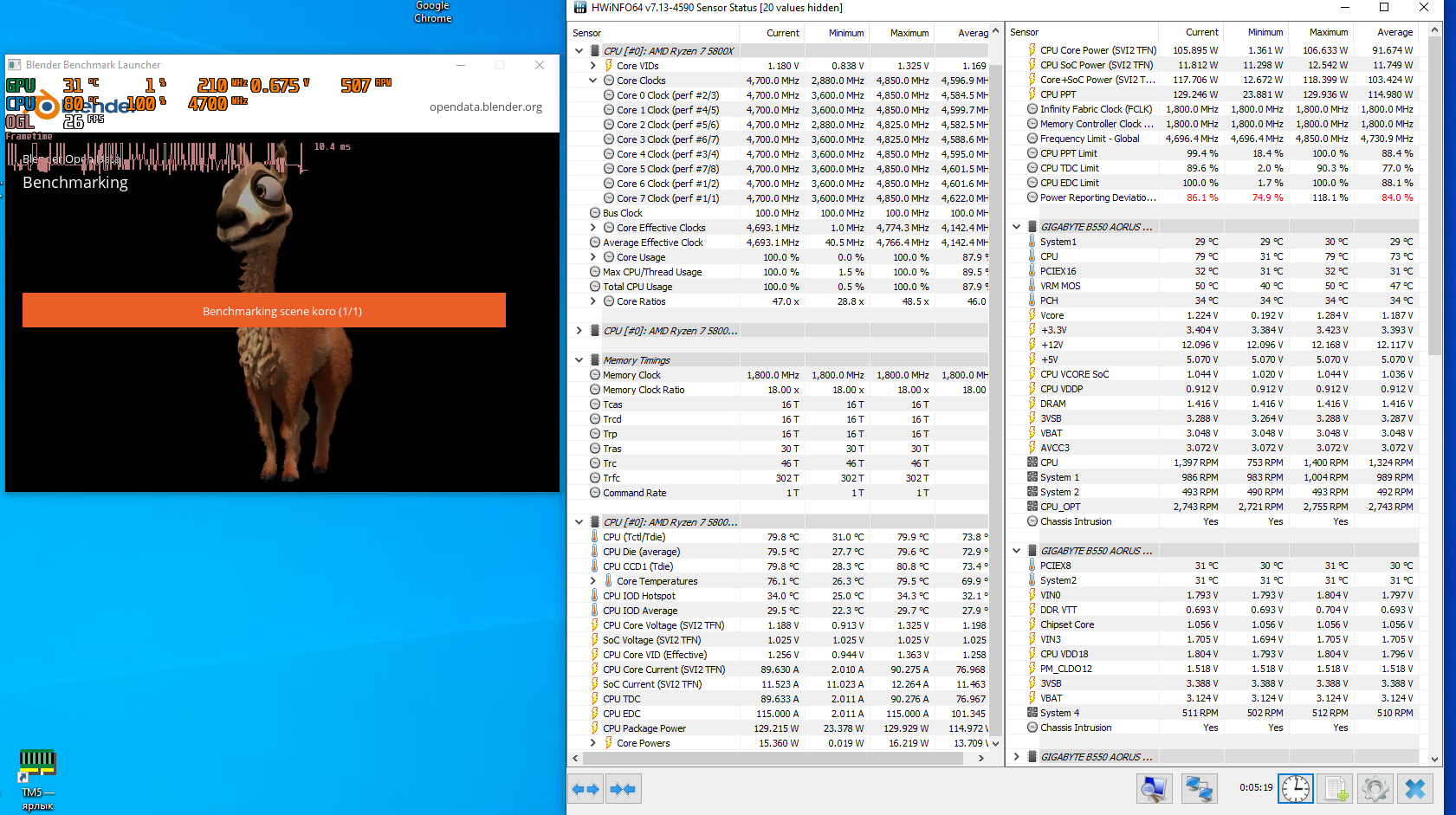Click the right panel's scroll-down arrow
The width and height of the screenshot is (1456, 815).
[1435, 759]
